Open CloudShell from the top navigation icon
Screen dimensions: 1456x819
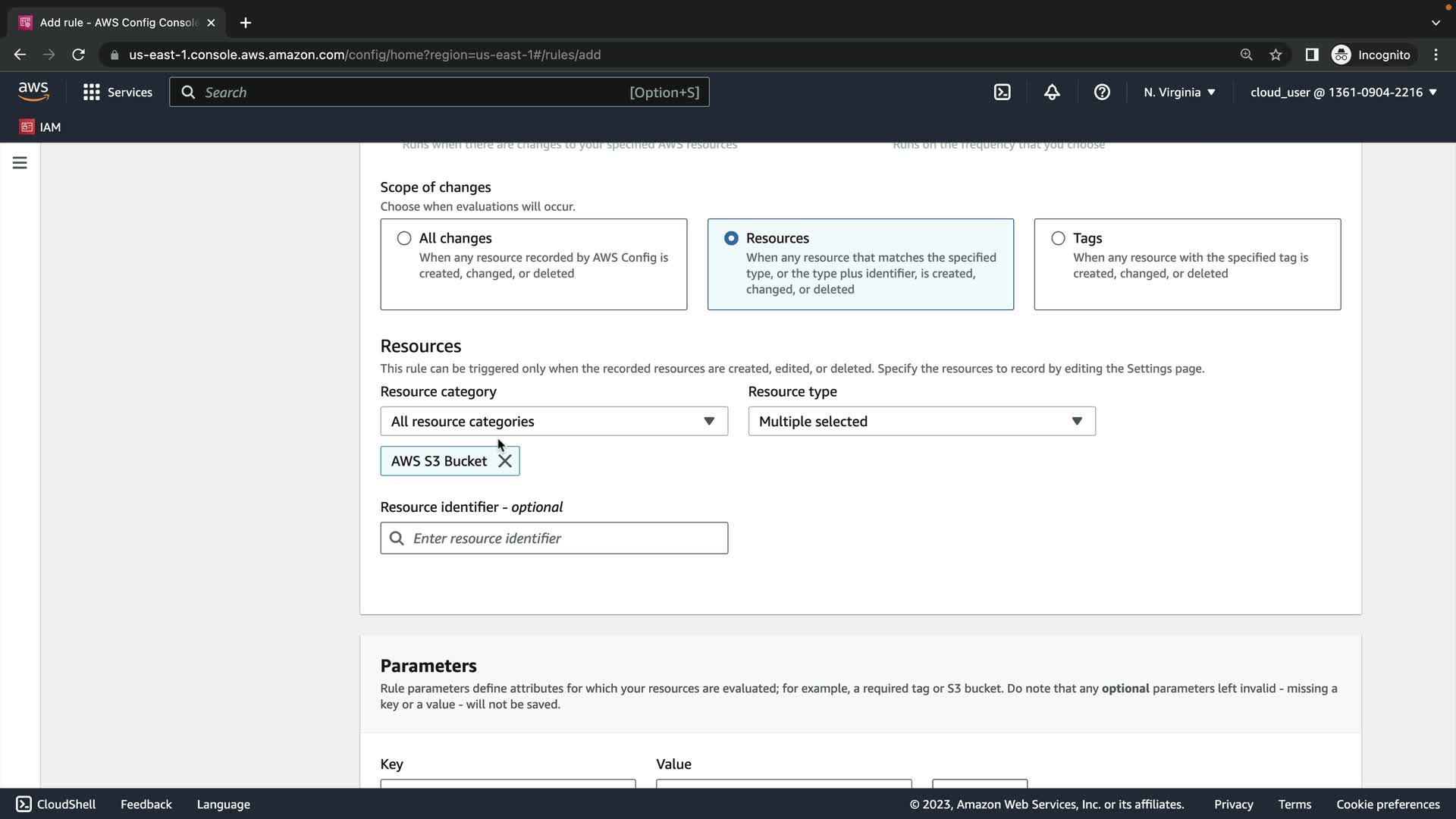pyautogui.click(x=1002, y=92)
